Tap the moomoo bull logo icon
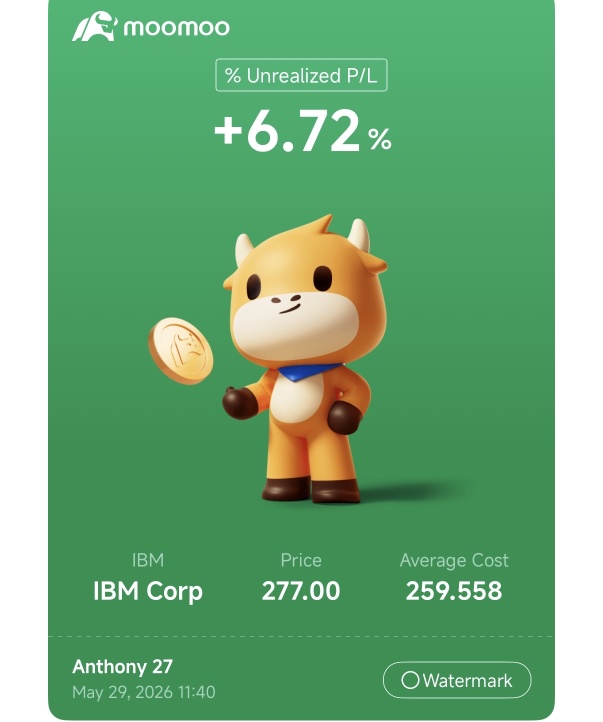The image size is (603, 722). (95, 27)
